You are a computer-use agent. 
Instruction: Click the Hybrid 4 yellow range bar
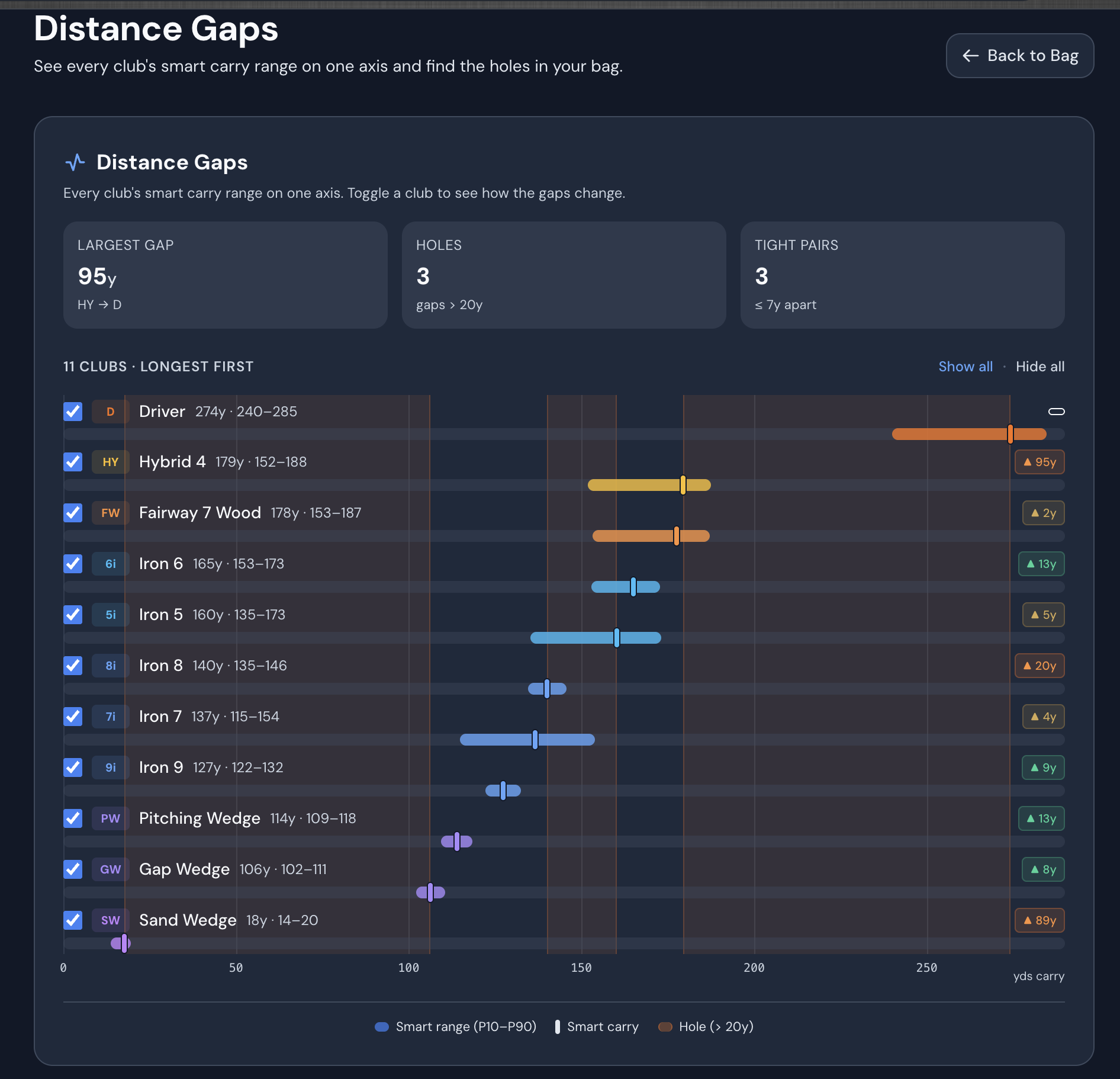(649, 485)
